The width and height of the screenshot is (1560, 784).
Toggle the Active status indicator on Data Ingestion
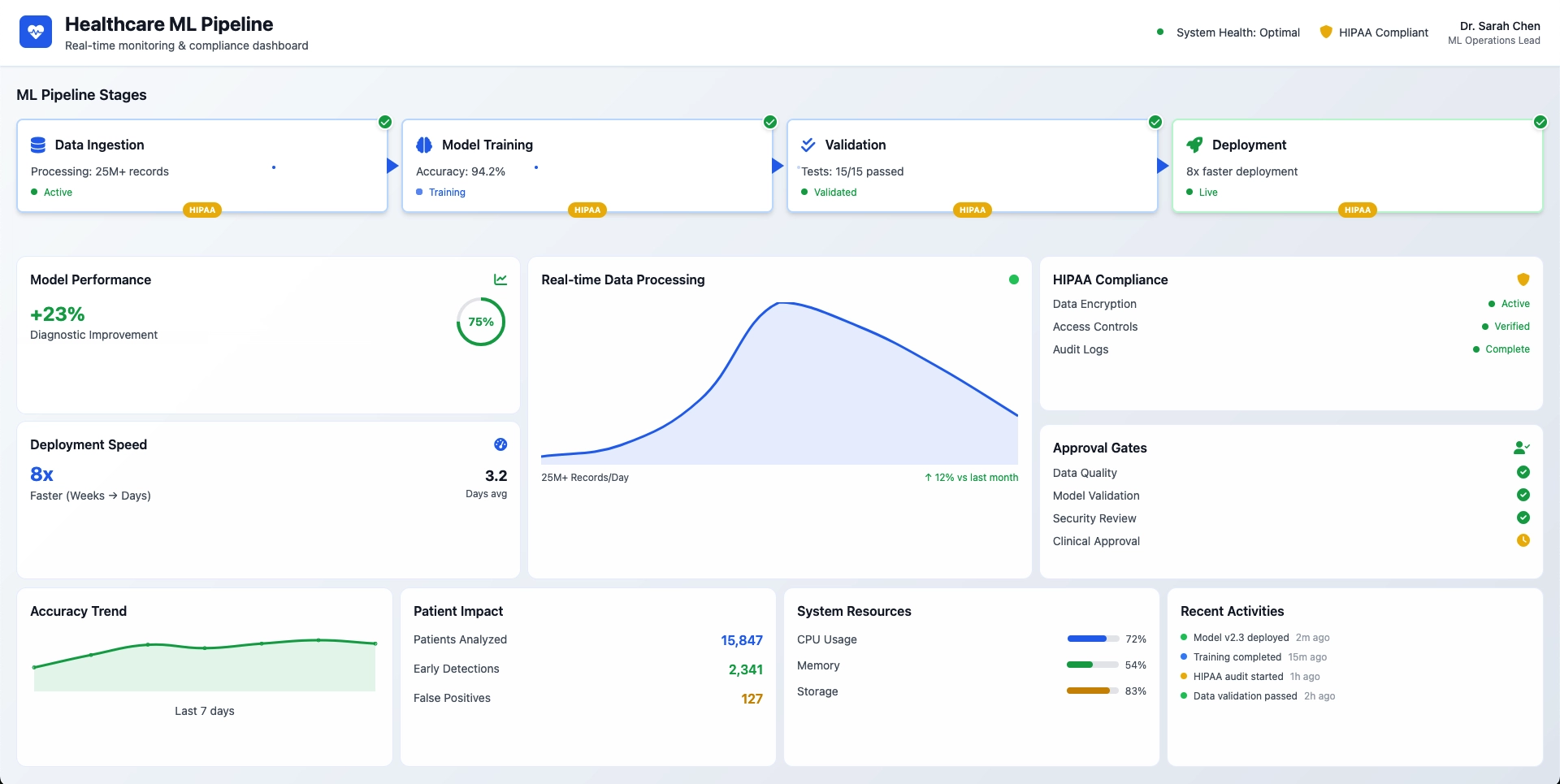pos(33,193)
